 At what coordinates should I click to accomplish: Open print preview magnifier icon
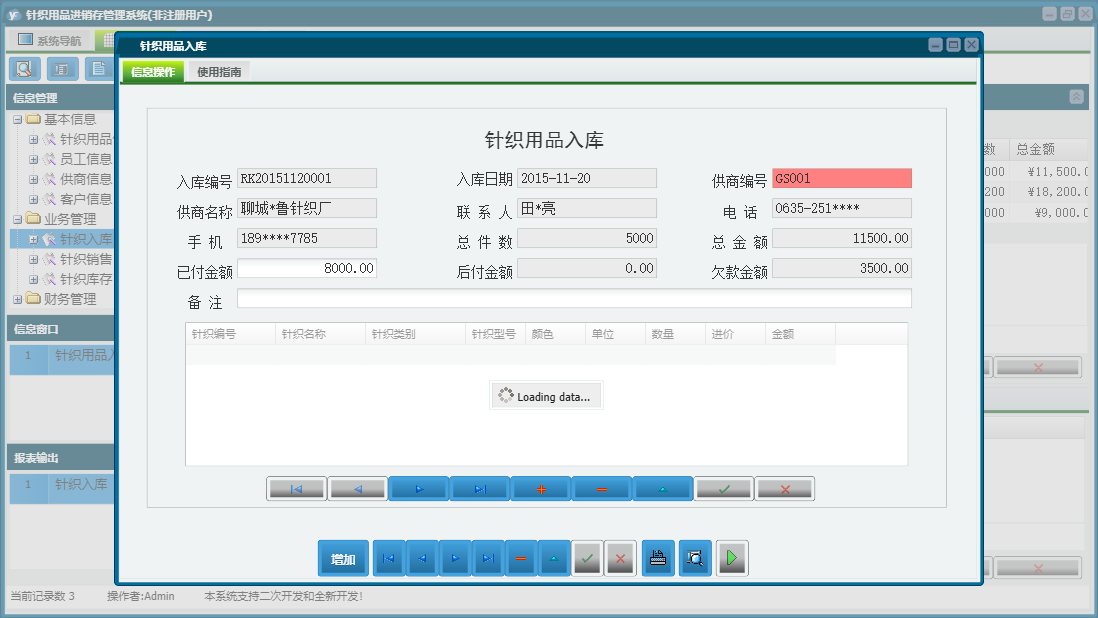(695, 559)
